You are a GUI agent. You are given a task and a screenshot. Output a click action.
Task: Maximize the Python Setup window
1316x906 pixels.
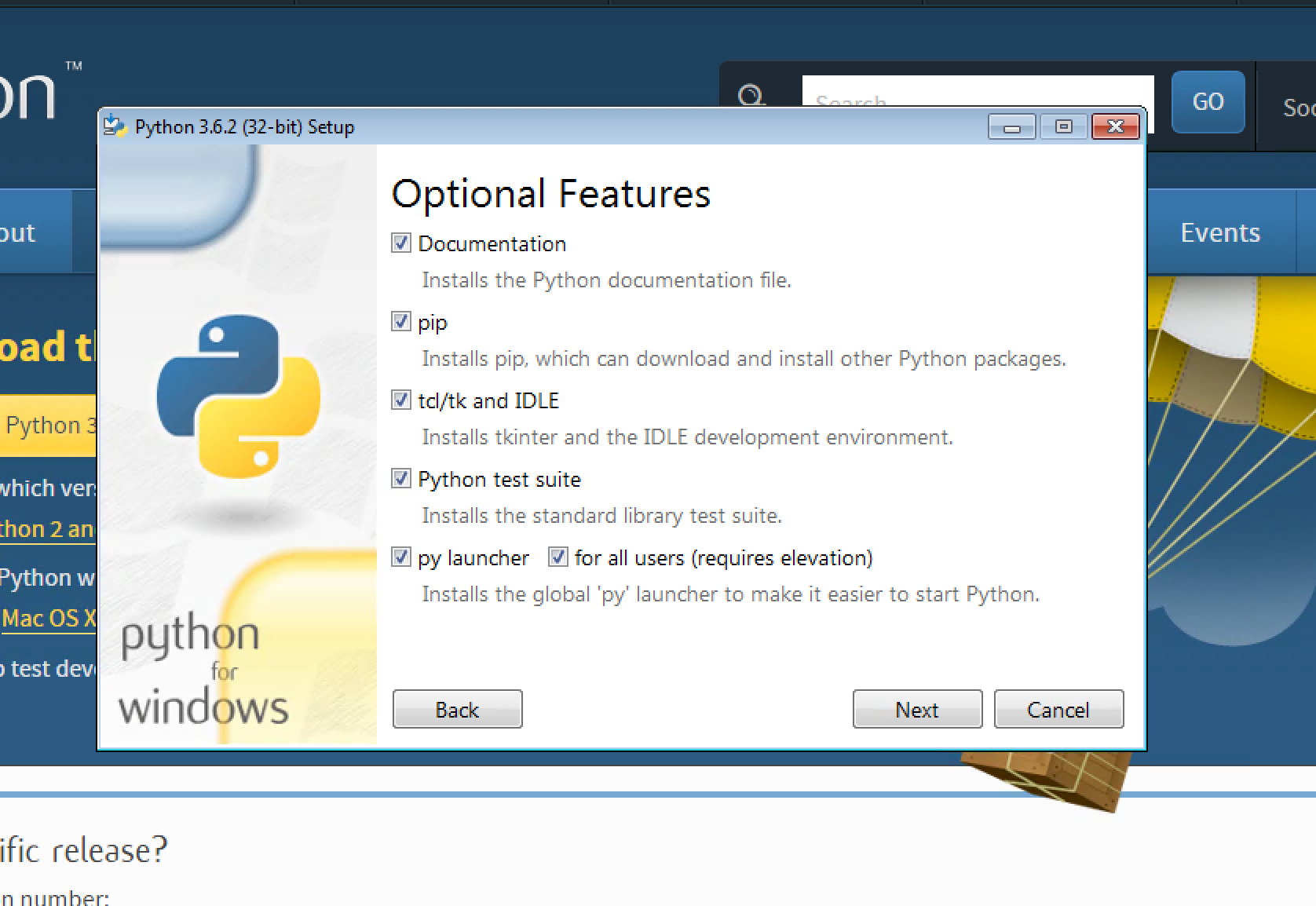tap(1064, 126)
